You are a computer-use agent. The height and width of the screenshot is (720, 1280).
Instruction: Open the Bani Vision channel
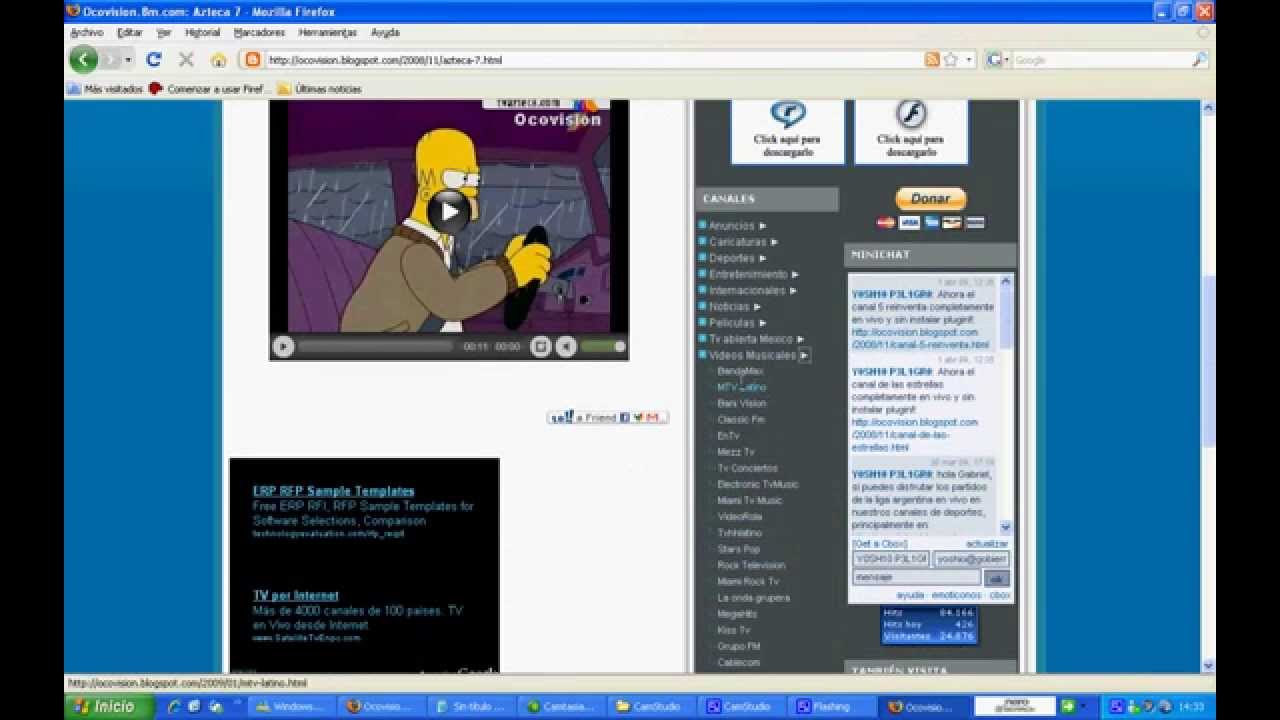tap(741, 403)
